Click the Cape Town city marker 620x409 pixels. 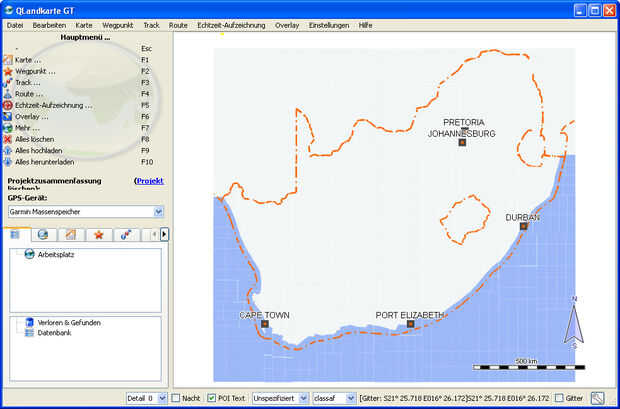[265, 324]
